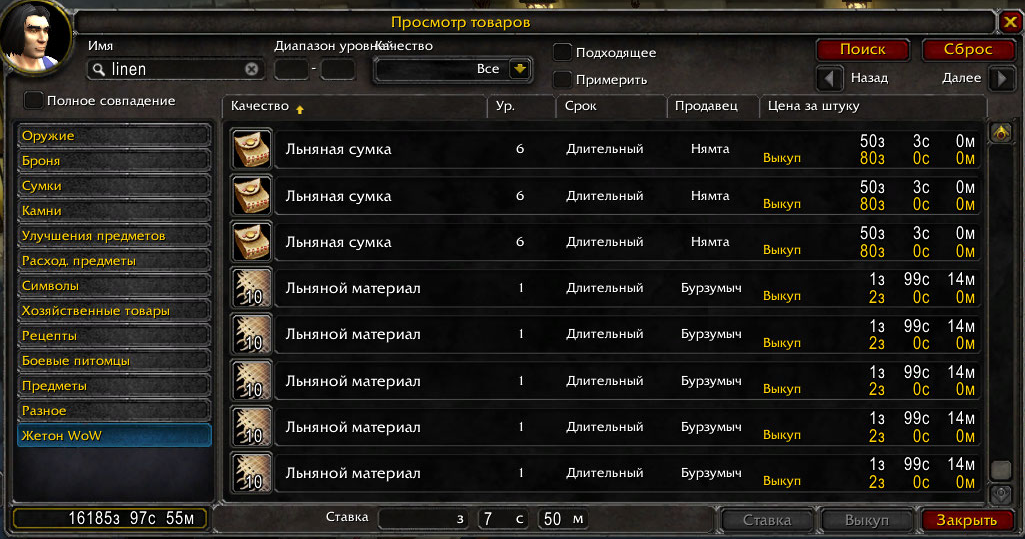Click the scroll-up arrow in the results list
The width and height of the screenshot is (1025, 539).
tap(1001, 133)
